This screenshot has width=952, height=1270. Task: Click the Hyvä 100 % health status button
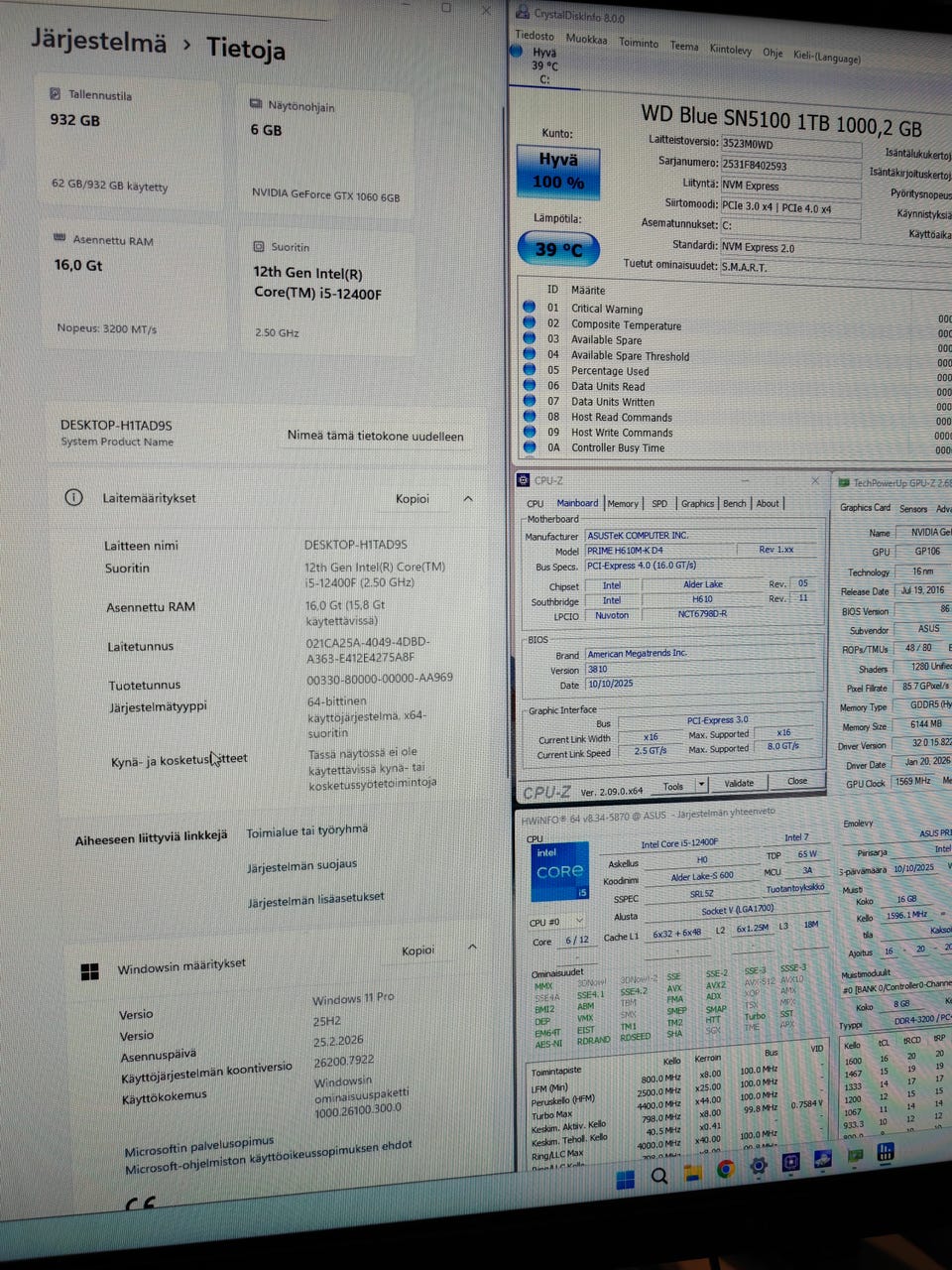(558, 171)
